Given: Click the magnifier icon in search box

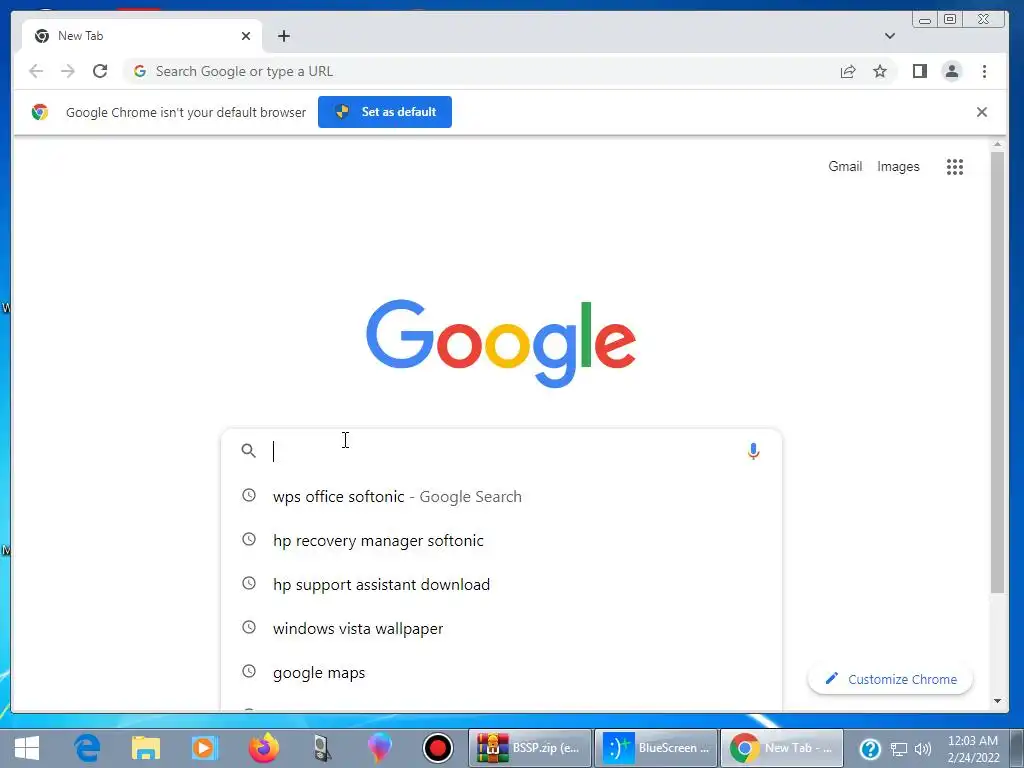Looking at the screenshot, I should [x=248, y=451].
